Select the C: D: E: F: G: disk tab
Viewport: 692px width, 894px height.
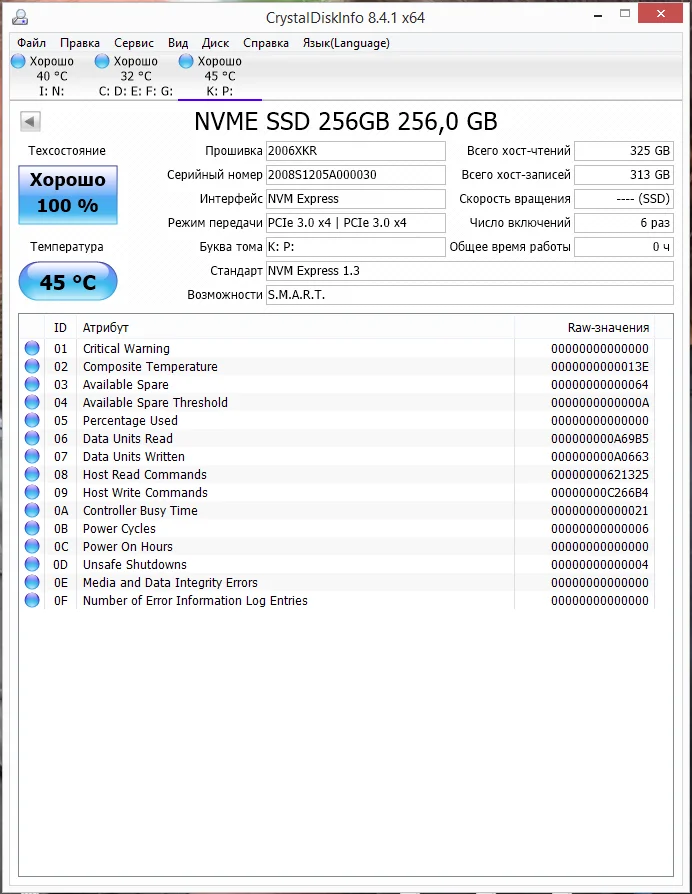coord(136,76)
